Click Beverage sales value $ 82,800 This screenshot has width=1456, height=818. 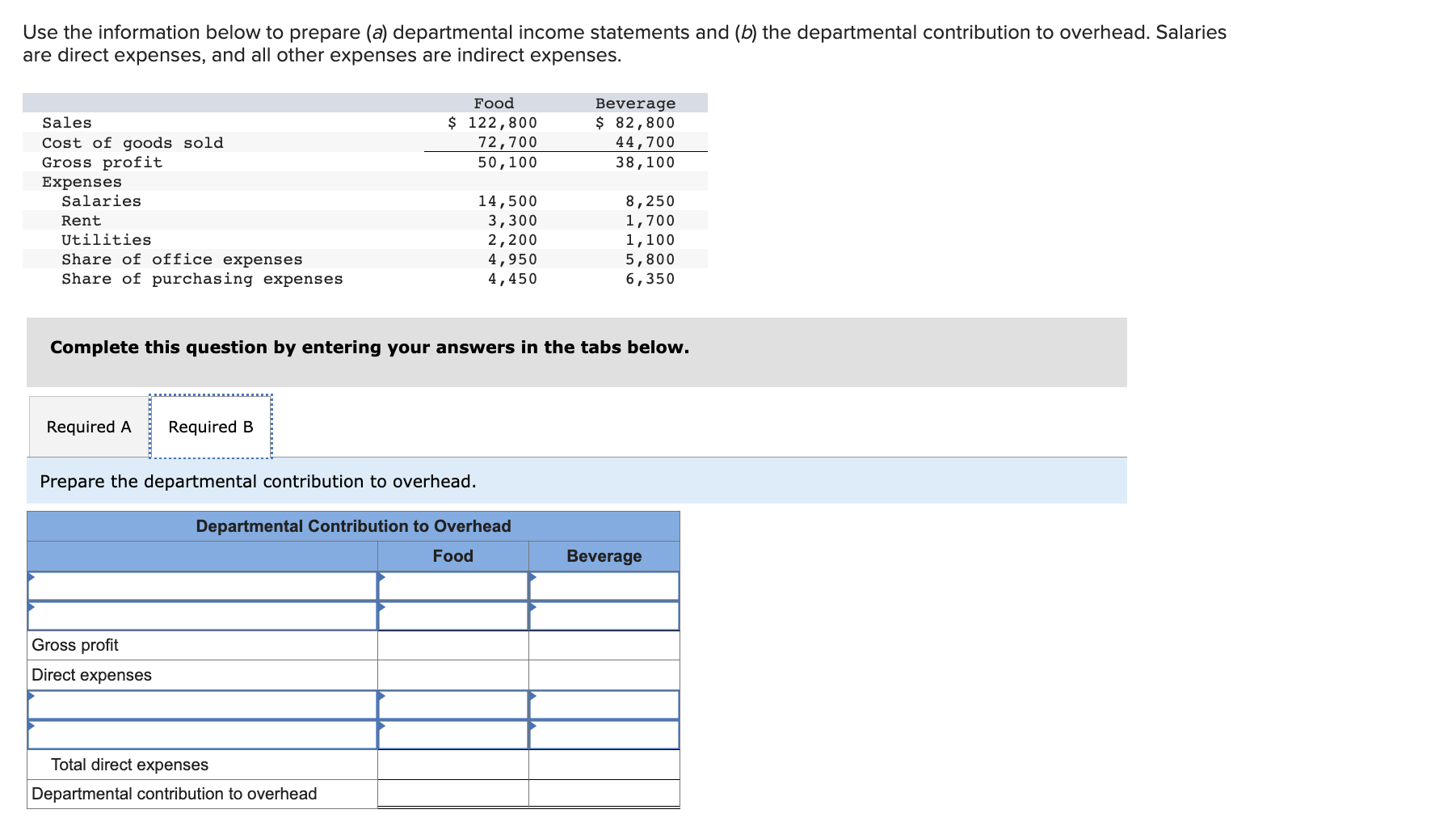pos(635,123)
